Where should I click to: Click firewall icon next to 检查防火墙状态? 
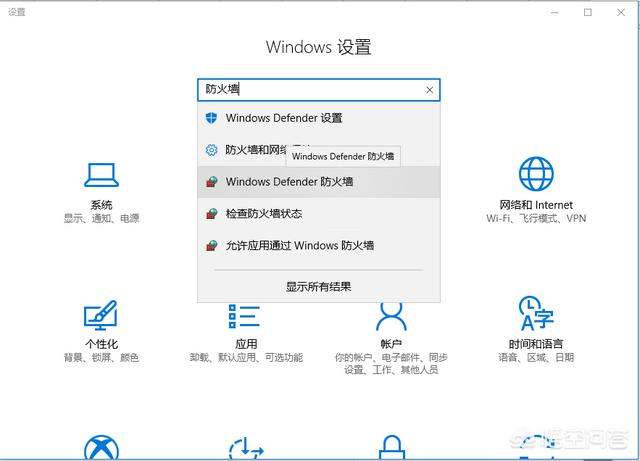pyautogui.click(x=211, y=214)
